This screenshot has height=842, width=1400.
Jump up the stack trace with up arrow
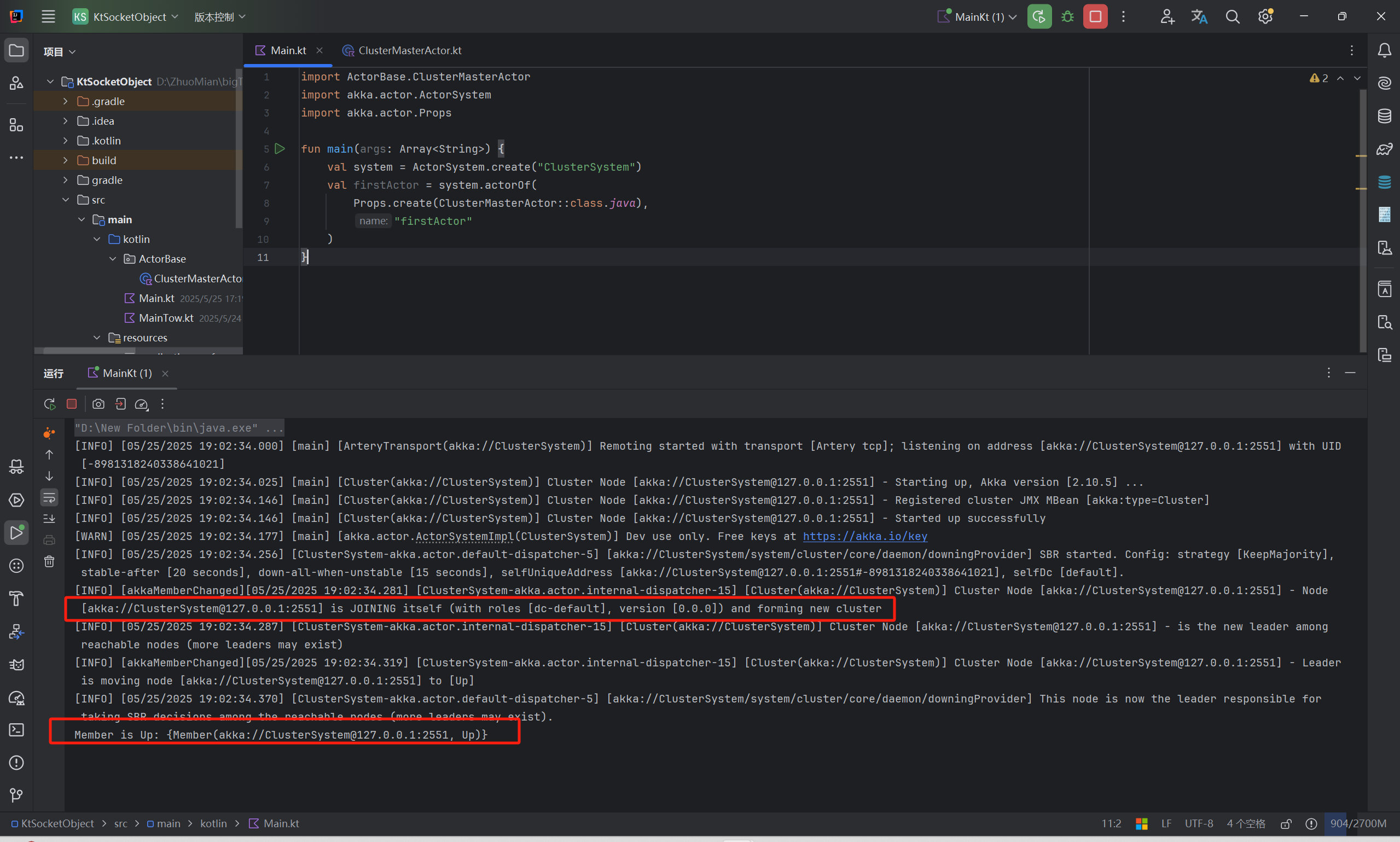coord(49,455)
